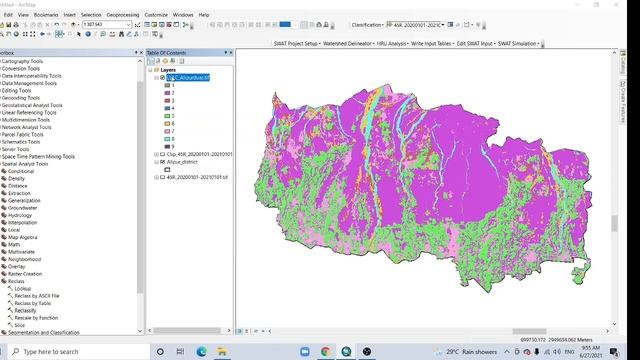This screenshot has width=640, height=360.
Task: Open the SWAT Simulation dropdown
Action: point(518,44)
